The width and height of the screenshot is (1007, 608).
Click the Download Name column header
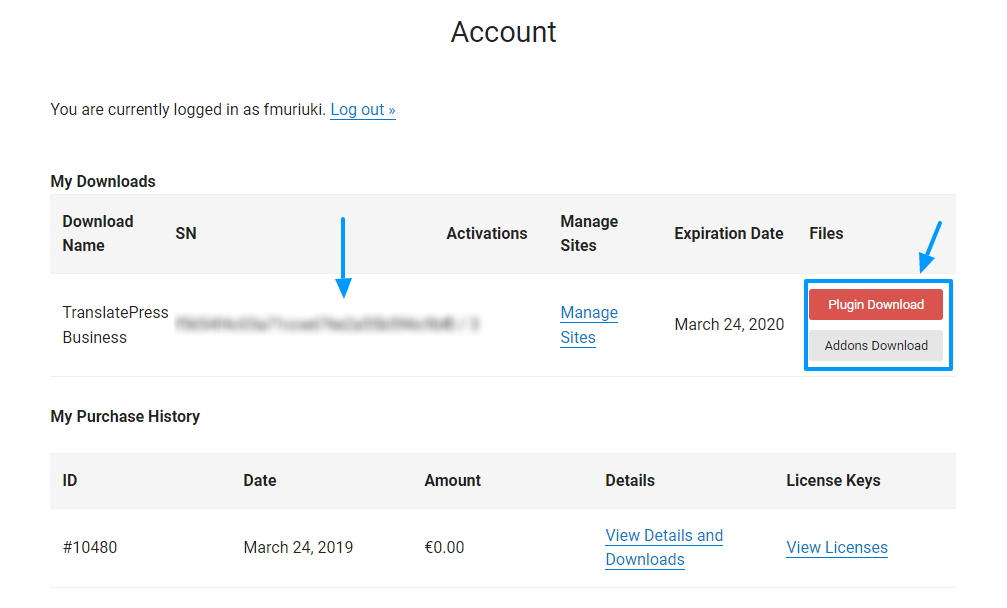click(x=98, y=234)
